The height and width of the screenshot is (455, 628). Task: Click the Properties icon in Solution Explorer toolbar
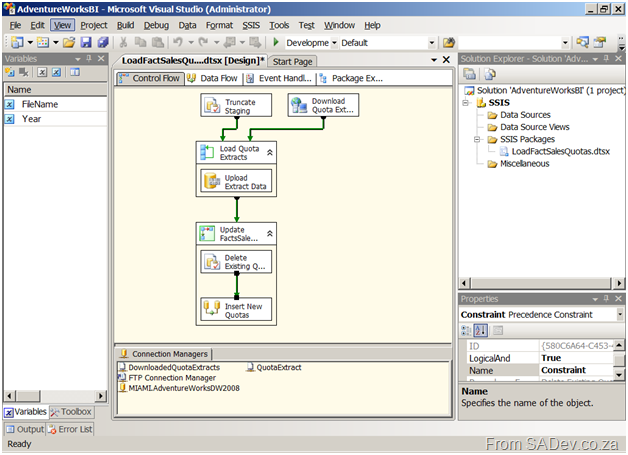[x=469, y=74]
